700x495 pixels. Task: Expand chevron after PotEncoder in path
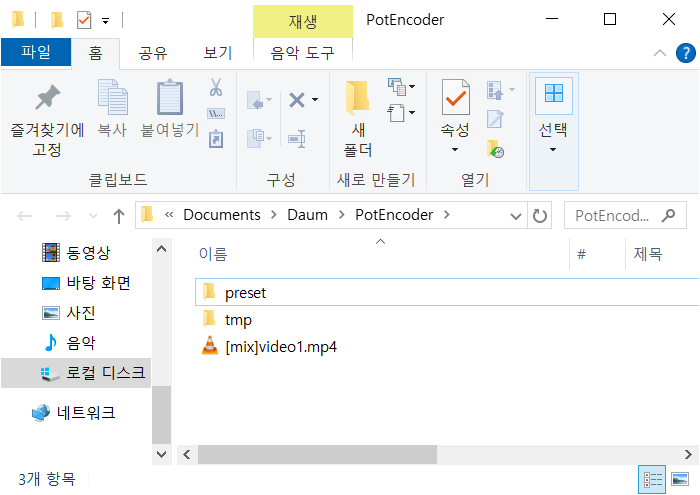tap(446, 215)
